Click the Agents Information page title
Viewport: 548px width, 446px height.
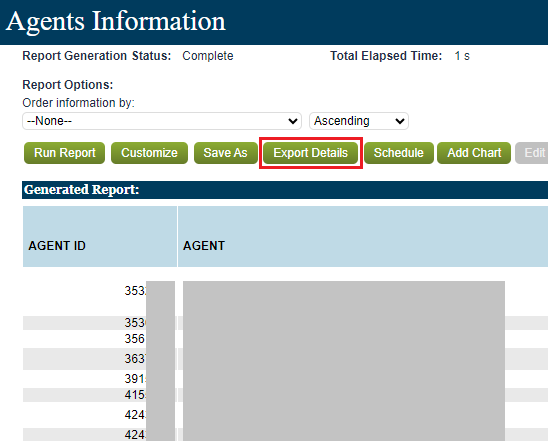[x=116, y=21]
